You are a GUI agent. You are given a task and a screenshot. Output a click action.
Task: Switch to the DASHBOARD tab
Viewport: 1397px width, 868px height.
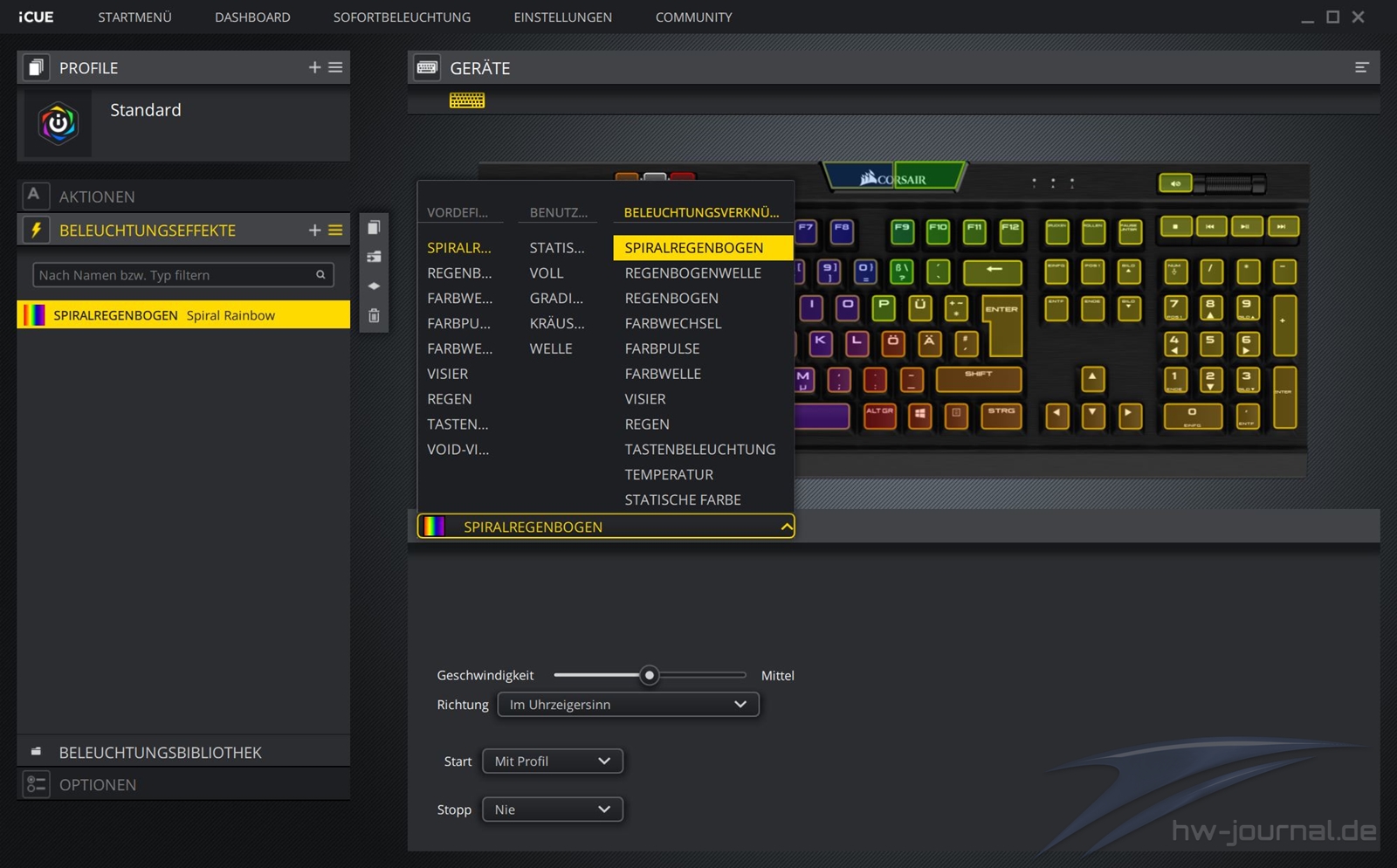[252, 17]
